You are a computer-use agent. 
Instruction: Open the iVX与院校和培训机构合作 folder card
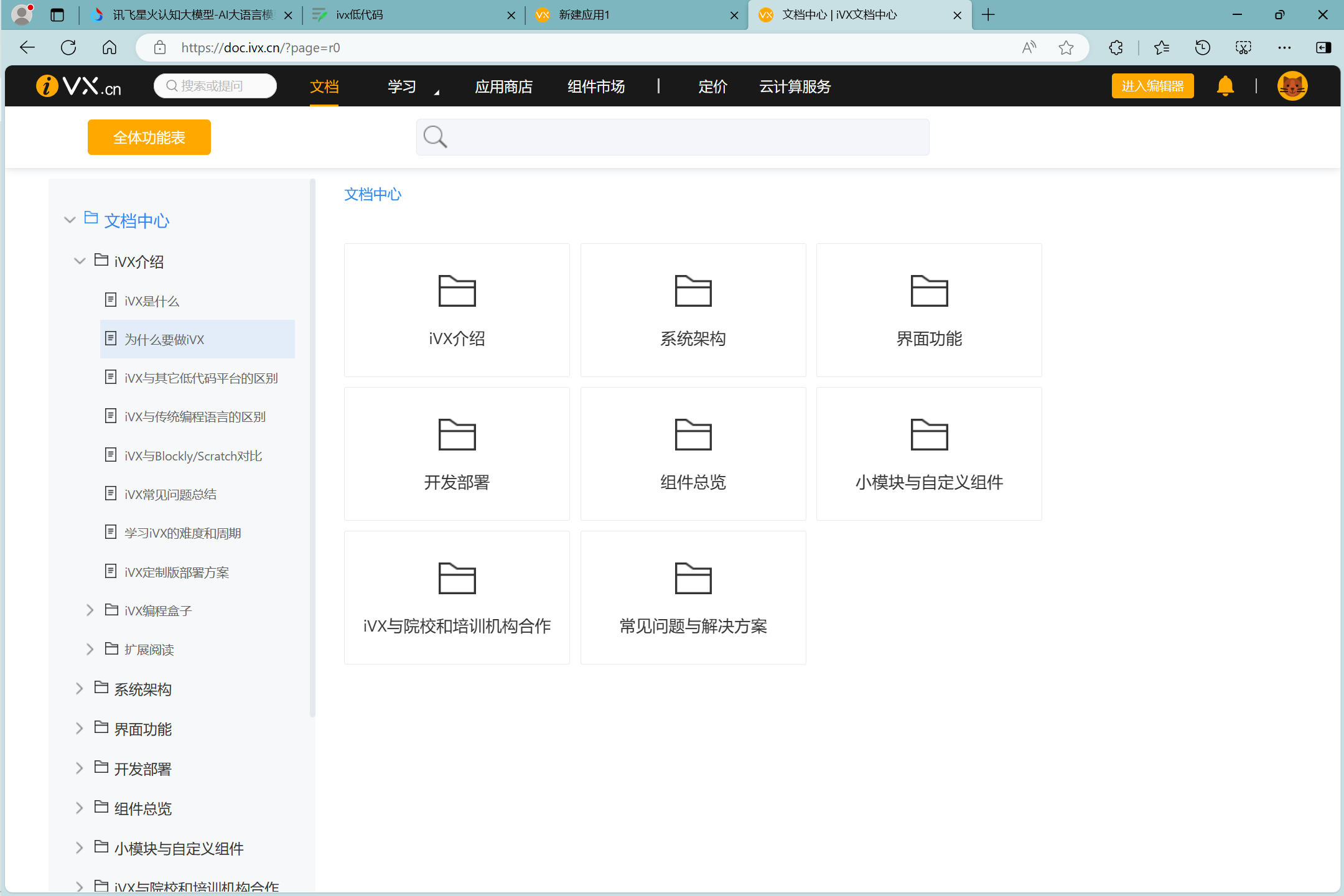point(457,597)
